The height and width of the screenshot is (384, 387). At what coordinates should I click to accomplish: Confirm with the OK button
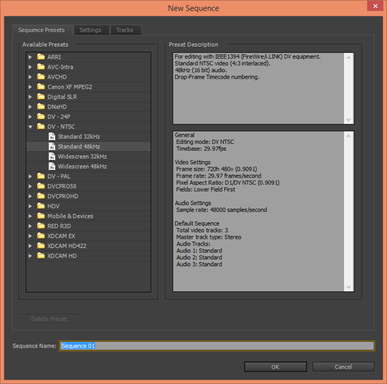(x=275, y=367)
